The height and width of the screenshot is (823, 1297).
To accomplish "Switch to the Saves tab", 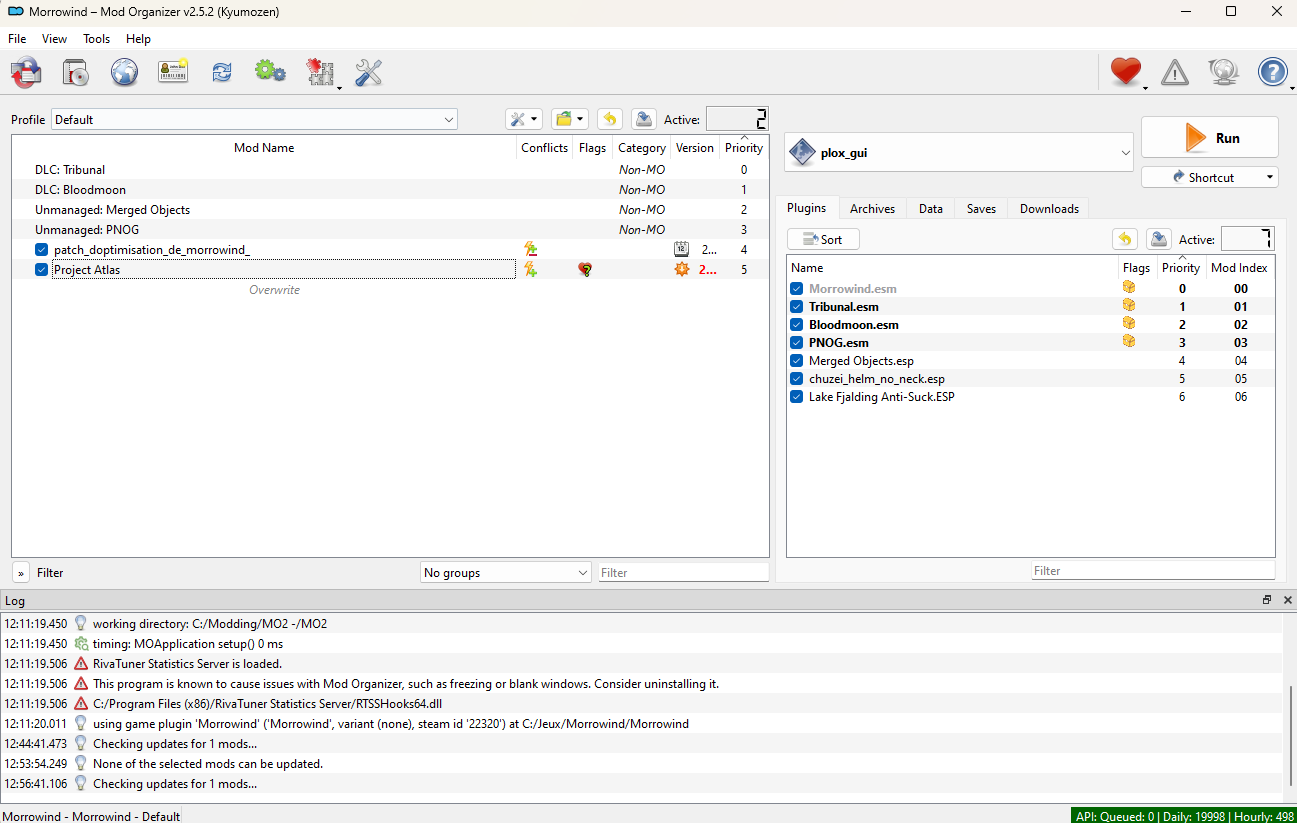I will pos(981,208).
